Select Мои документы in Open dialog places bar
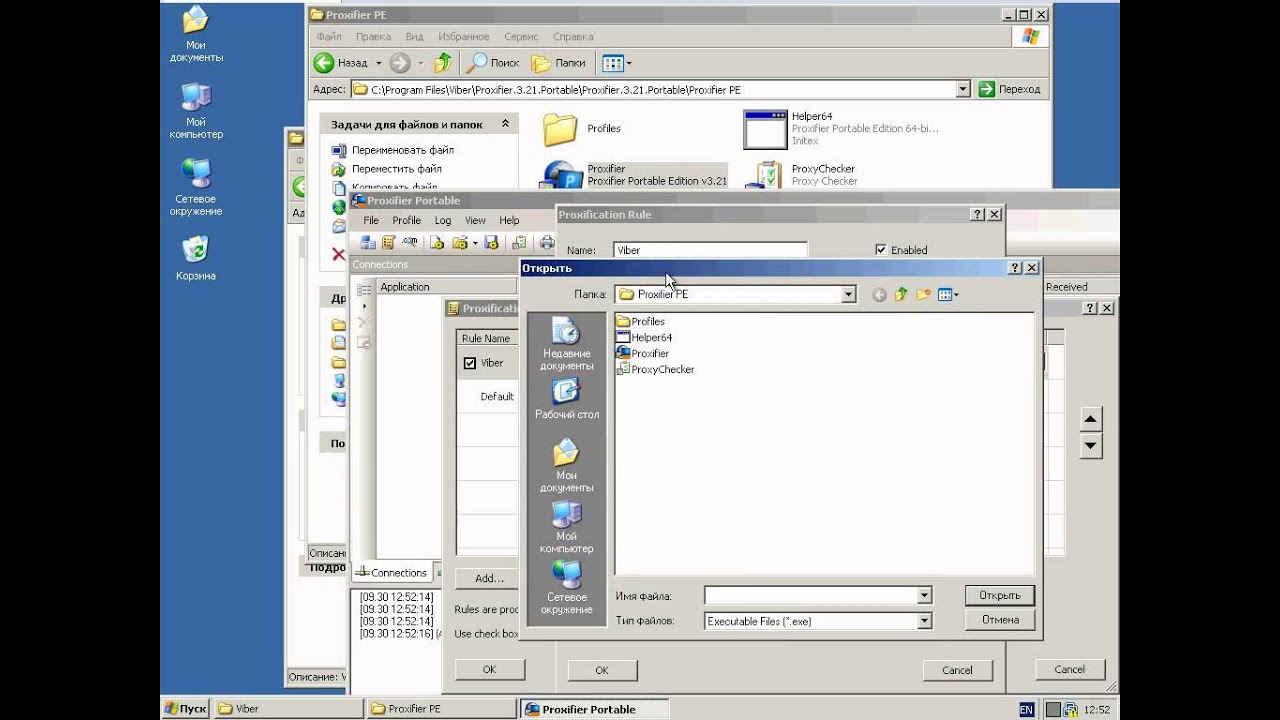The image size is (1280, 720). point(567,466)
